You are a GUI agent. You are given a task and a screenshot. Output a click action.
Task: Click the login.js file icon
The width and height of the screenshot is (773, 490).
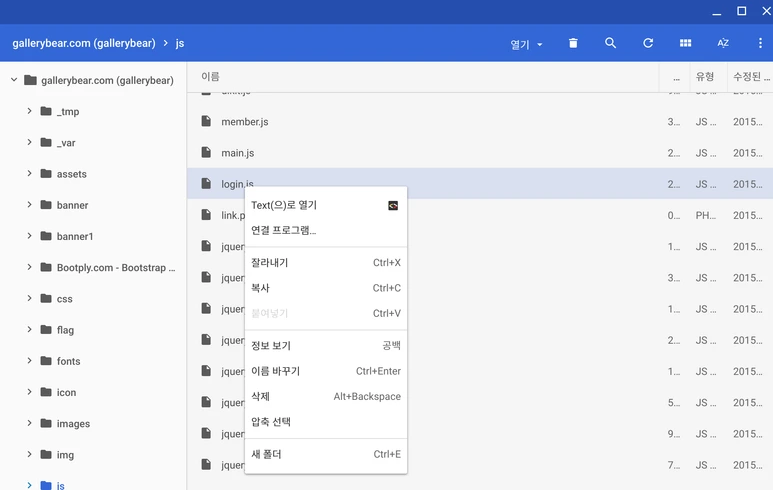pyautogui.click(x=206, y=183)
